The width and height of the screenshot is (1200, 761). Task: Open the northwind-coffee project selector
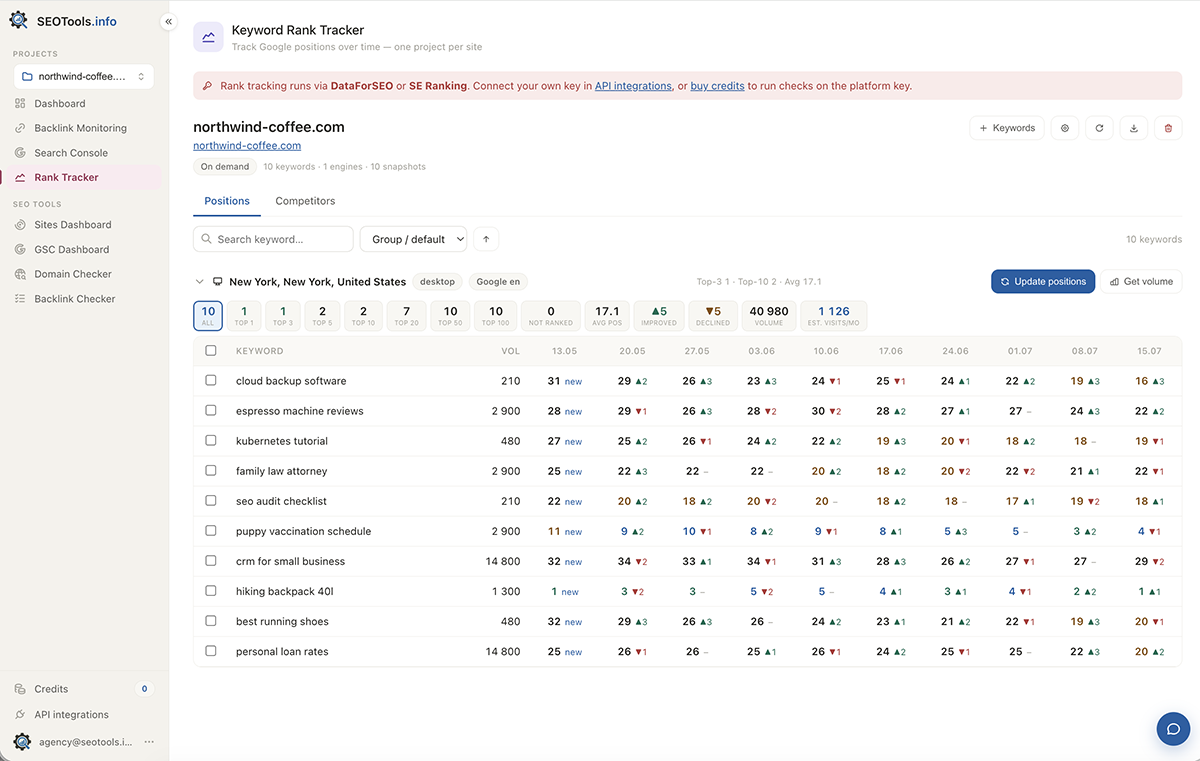click(x=84, y=76)
